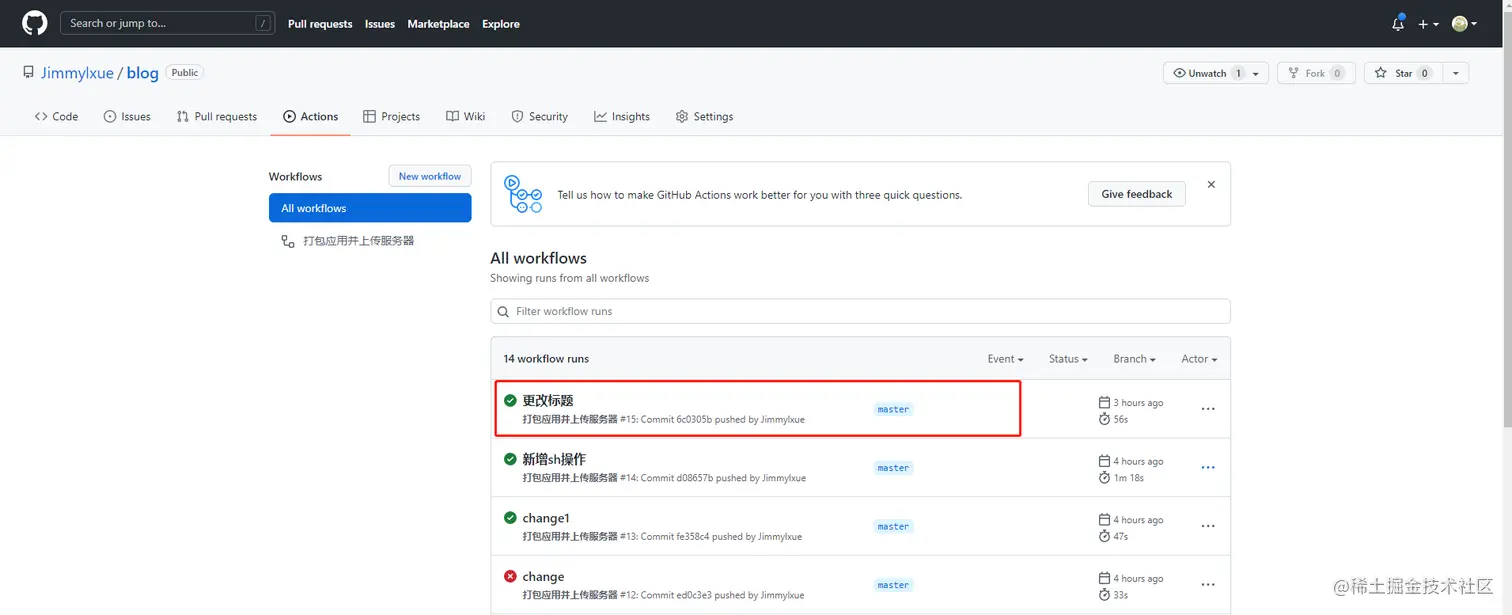Click the New workflow button
Image resolution: width=1512 pixels, height=615 pixels.
click(430, 176)
